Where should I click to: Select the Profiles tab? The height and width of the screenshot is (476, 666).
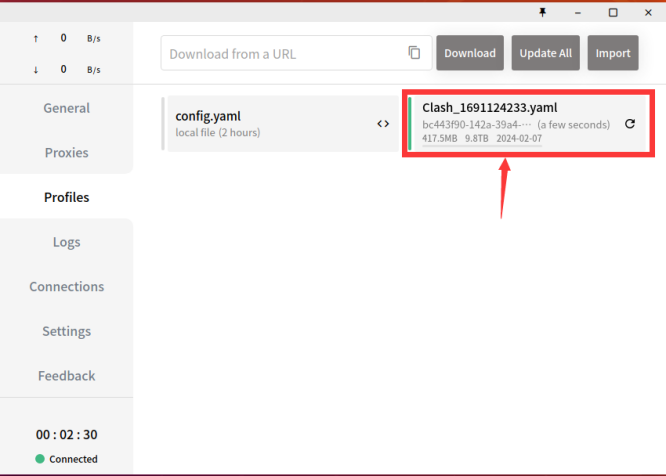click(x=67, y=197)
